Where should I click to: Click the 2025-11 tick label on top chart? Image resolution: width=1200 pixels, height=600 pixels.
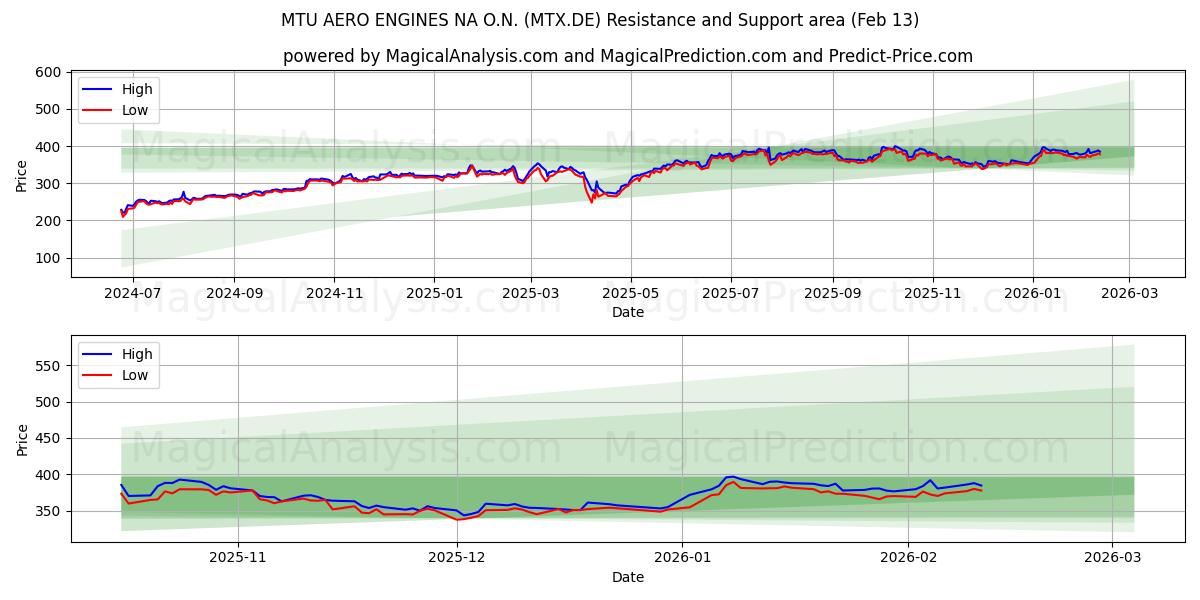pyautogui.click(x=933, y=295)
